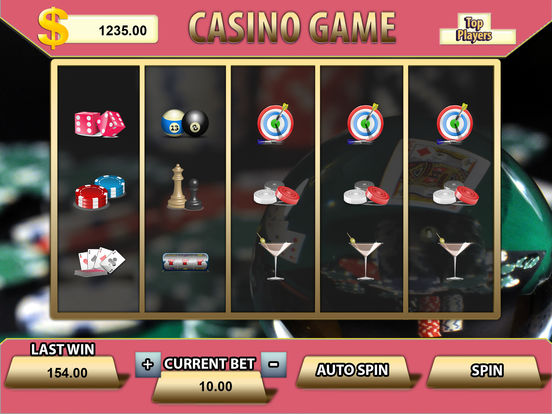Start the Auto Spin mode
The height and width of the screenshot is (414, 552).
pos(353,371)
